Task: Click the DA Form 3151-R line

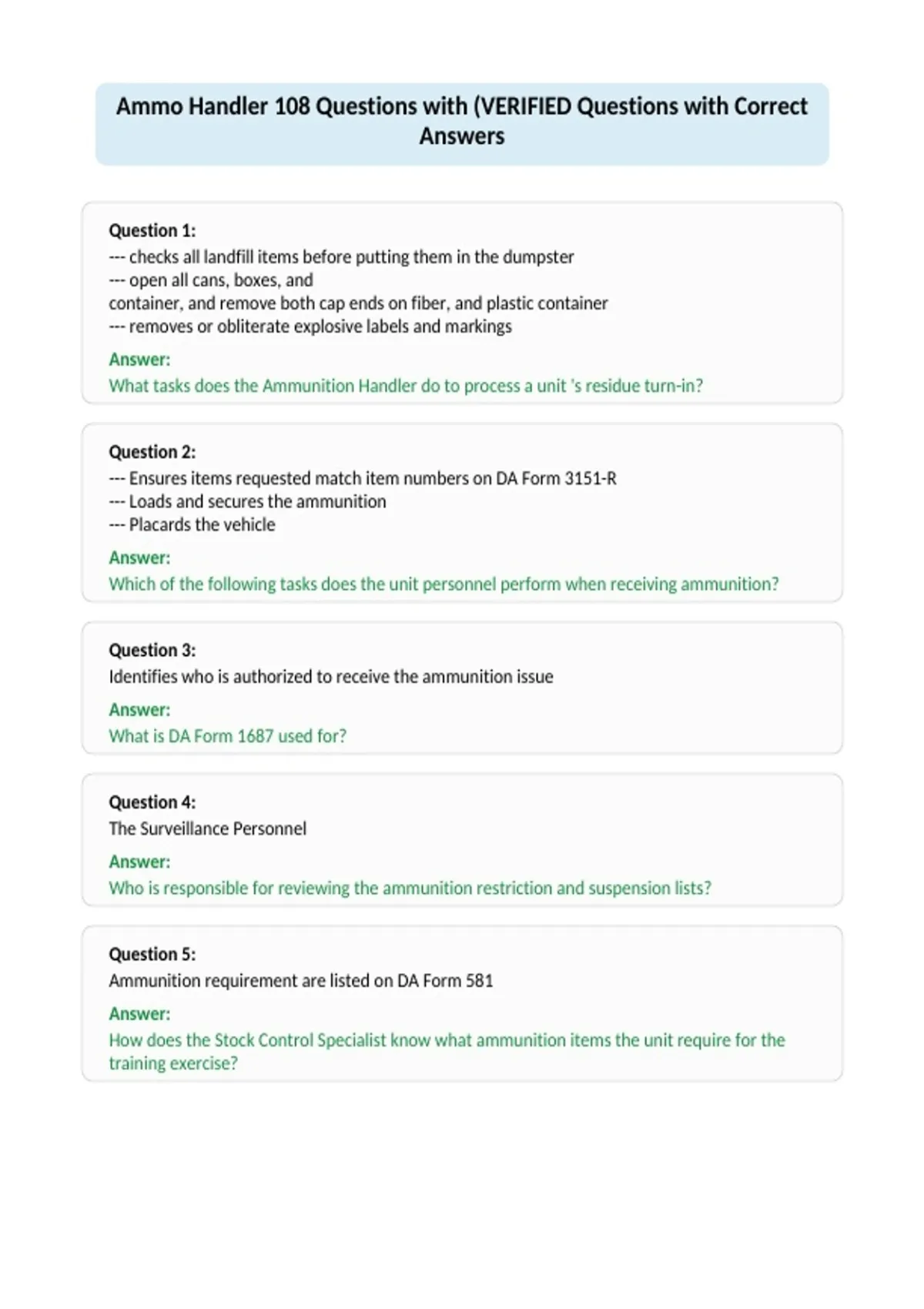Action: [363, 478]
